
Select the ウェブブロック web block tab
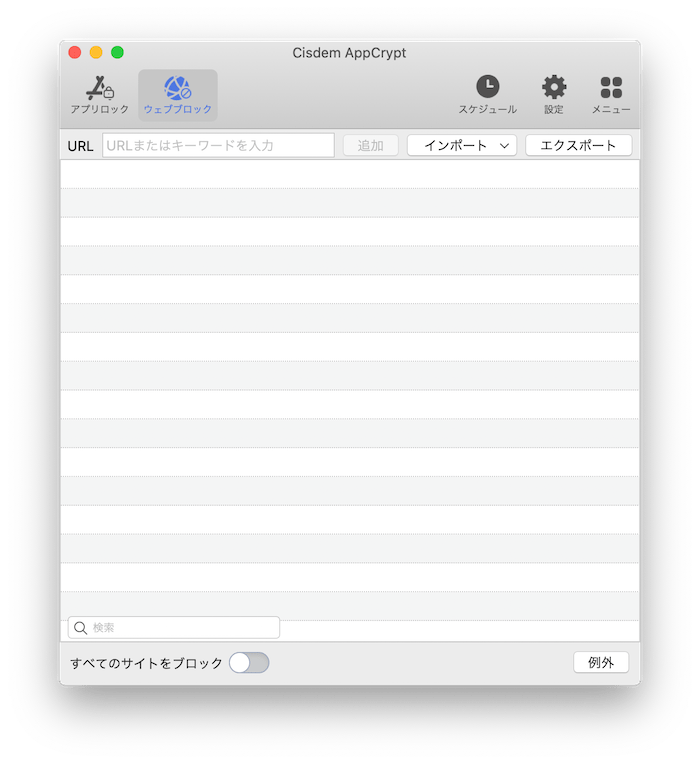point(178,96)
